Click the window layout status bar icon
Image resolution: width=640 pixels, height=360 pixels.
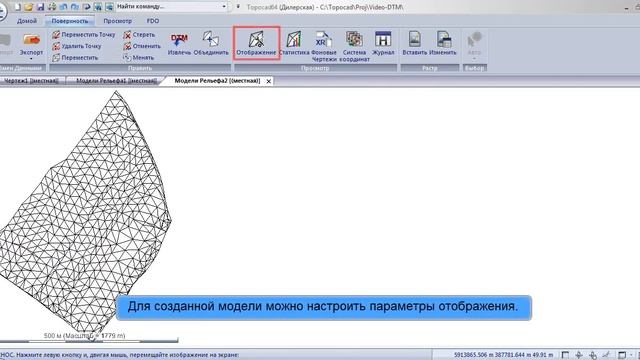[x=622, y=355]
